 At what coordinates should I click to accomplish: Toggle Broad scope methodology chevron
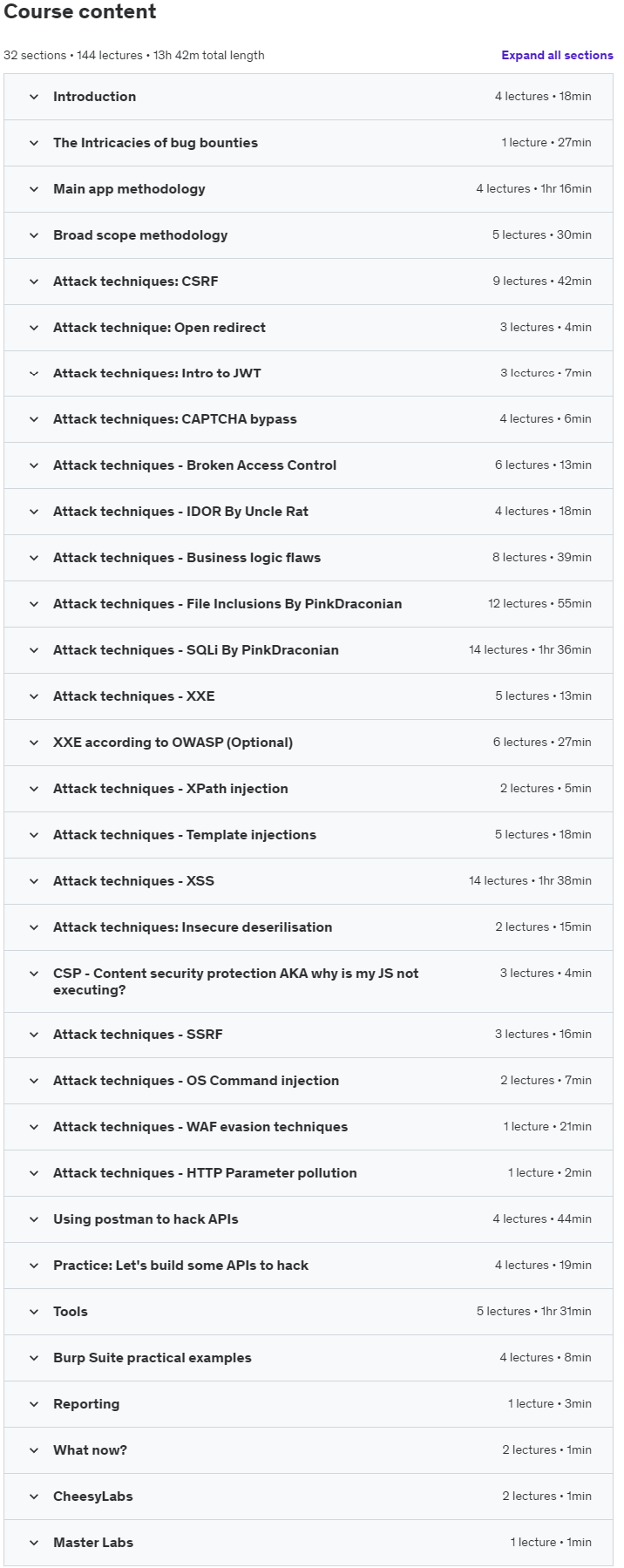[x=34, y=235]
